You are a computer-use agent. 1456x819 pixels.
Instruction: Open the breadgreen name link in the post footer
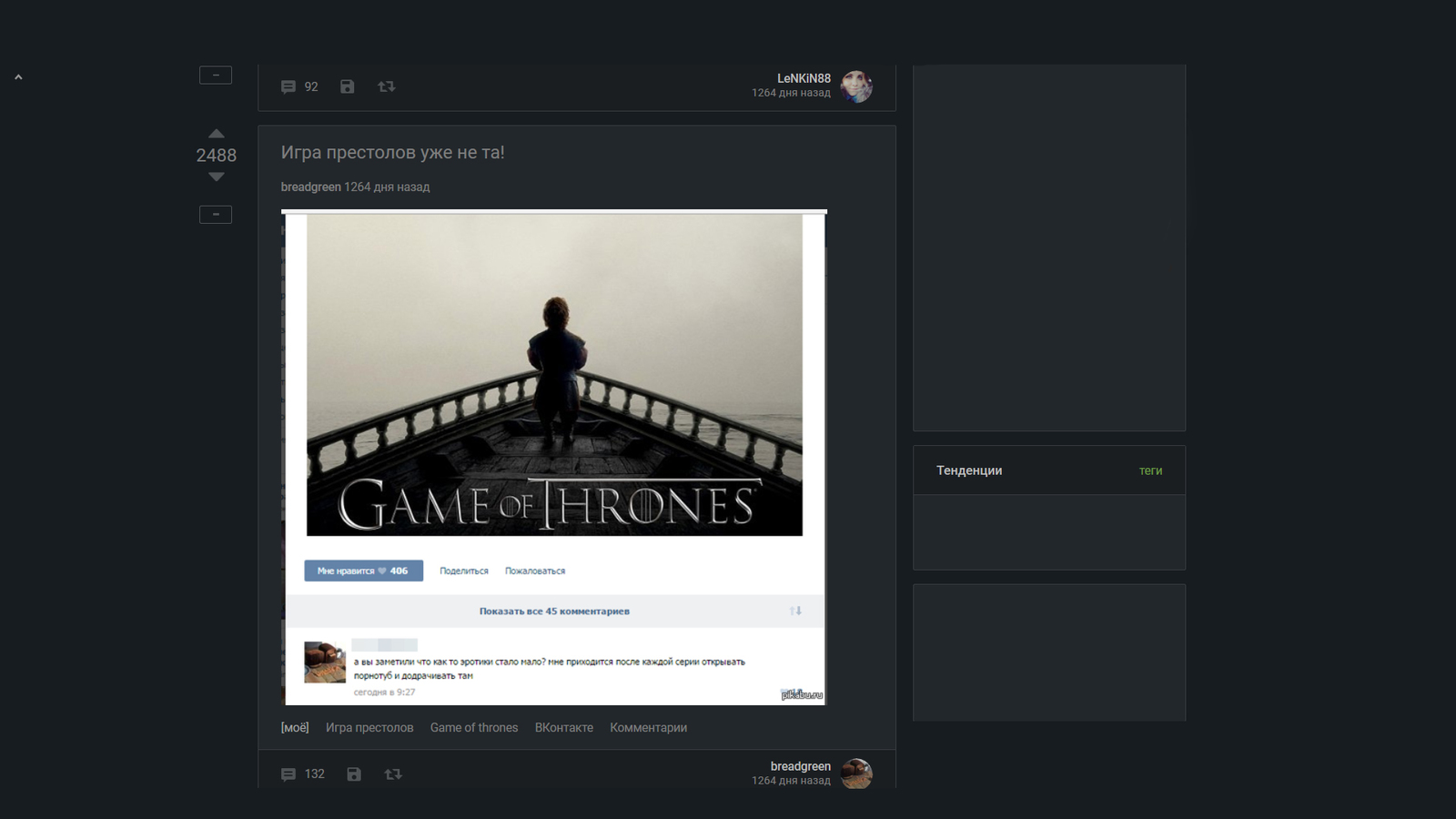(x=800, y=766)
